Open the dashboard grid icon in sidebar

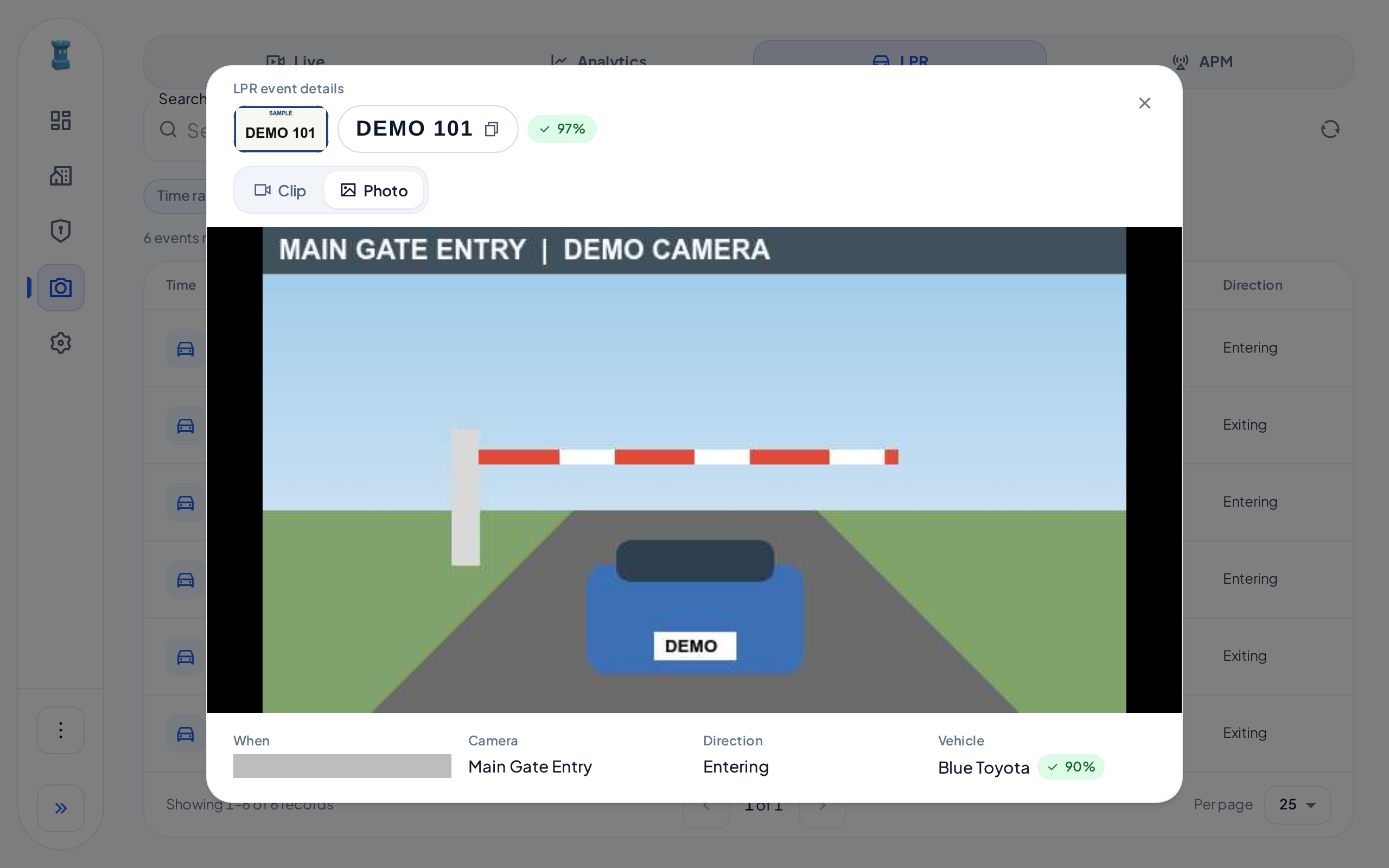pos(61,120)
